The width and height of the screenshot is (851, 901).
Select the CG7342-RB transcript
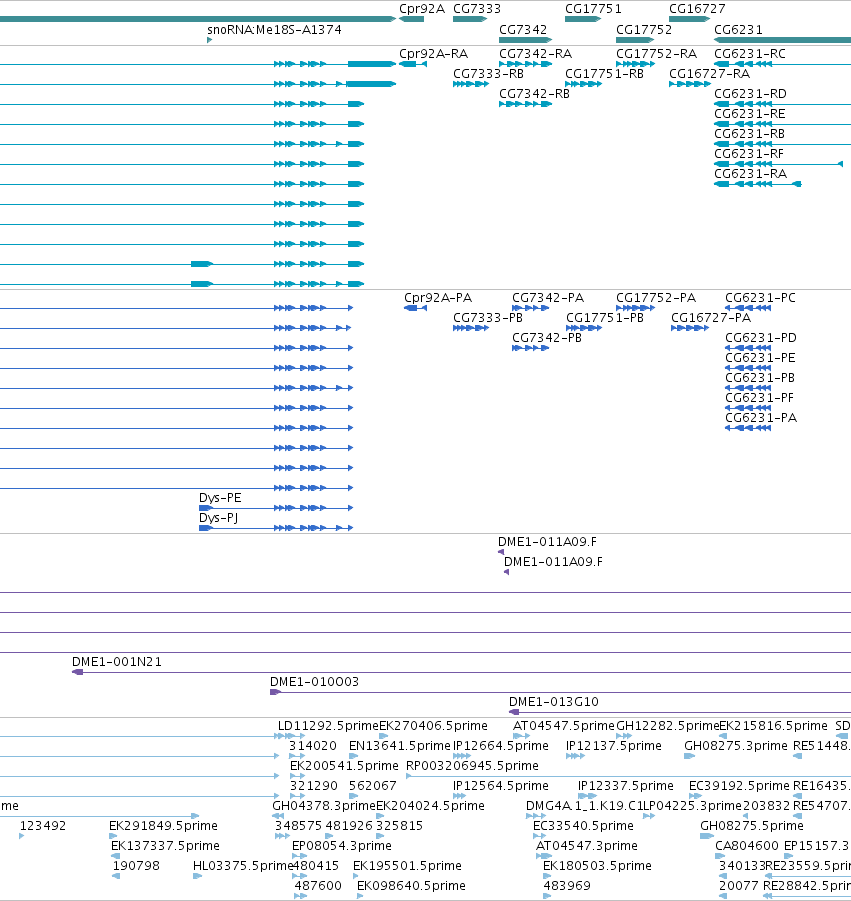tap(525, 105)
